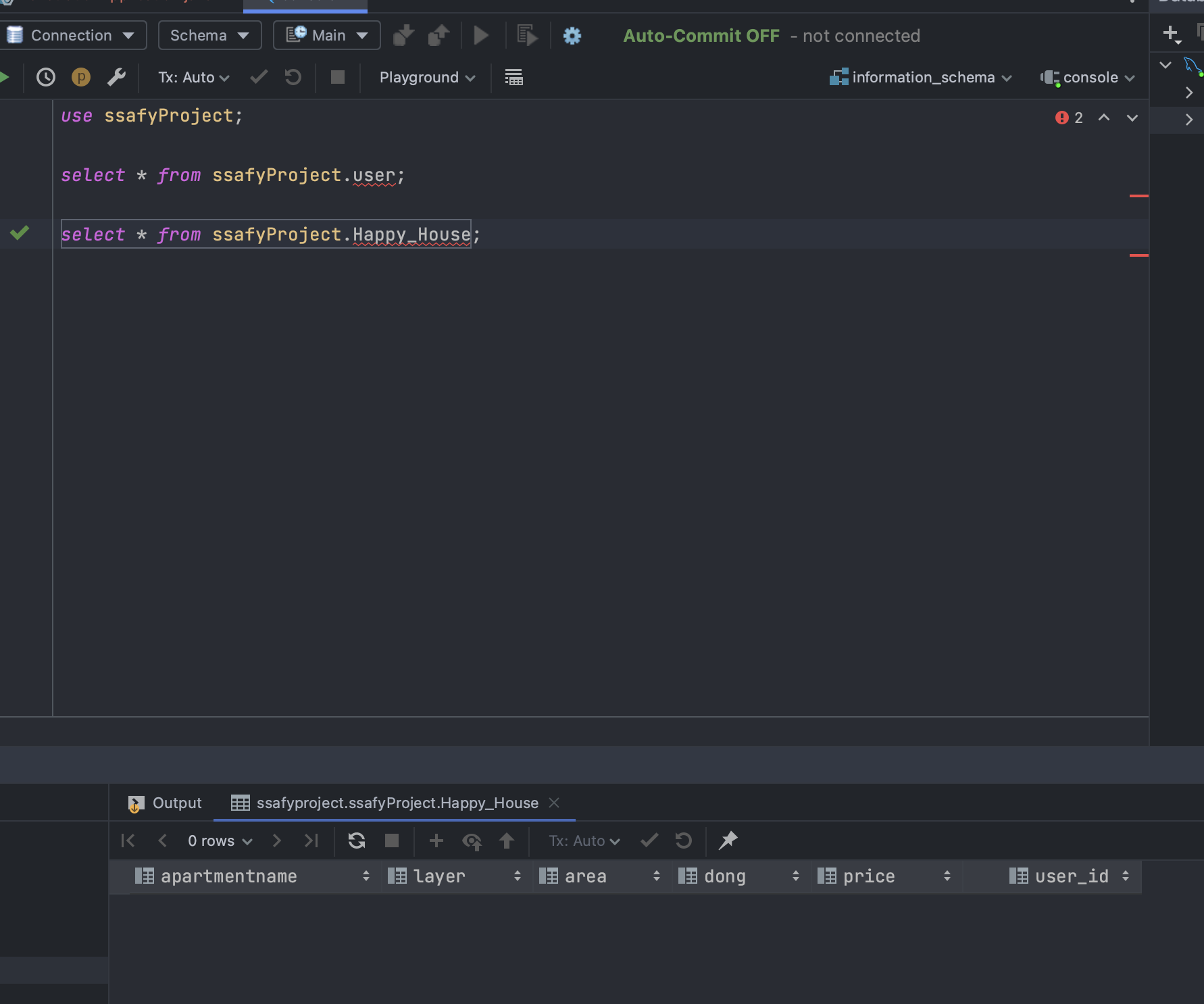
Task: Jump to the last page of results
Action: 311,840
